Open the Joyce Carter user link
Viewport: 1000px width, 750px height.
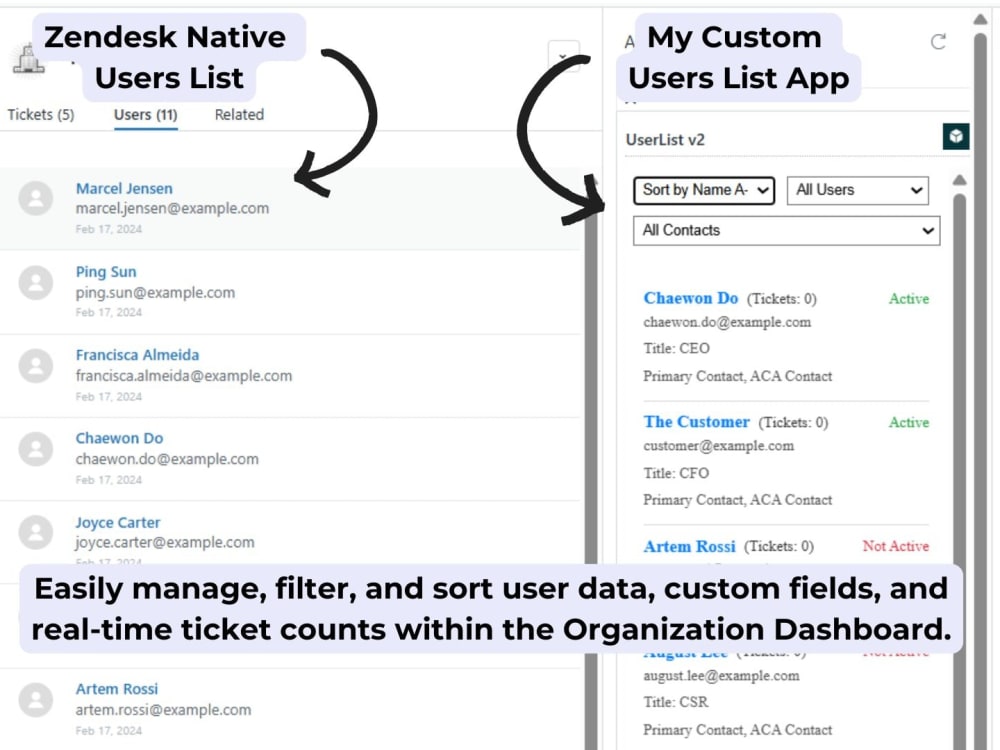click(x=118, y=522)
